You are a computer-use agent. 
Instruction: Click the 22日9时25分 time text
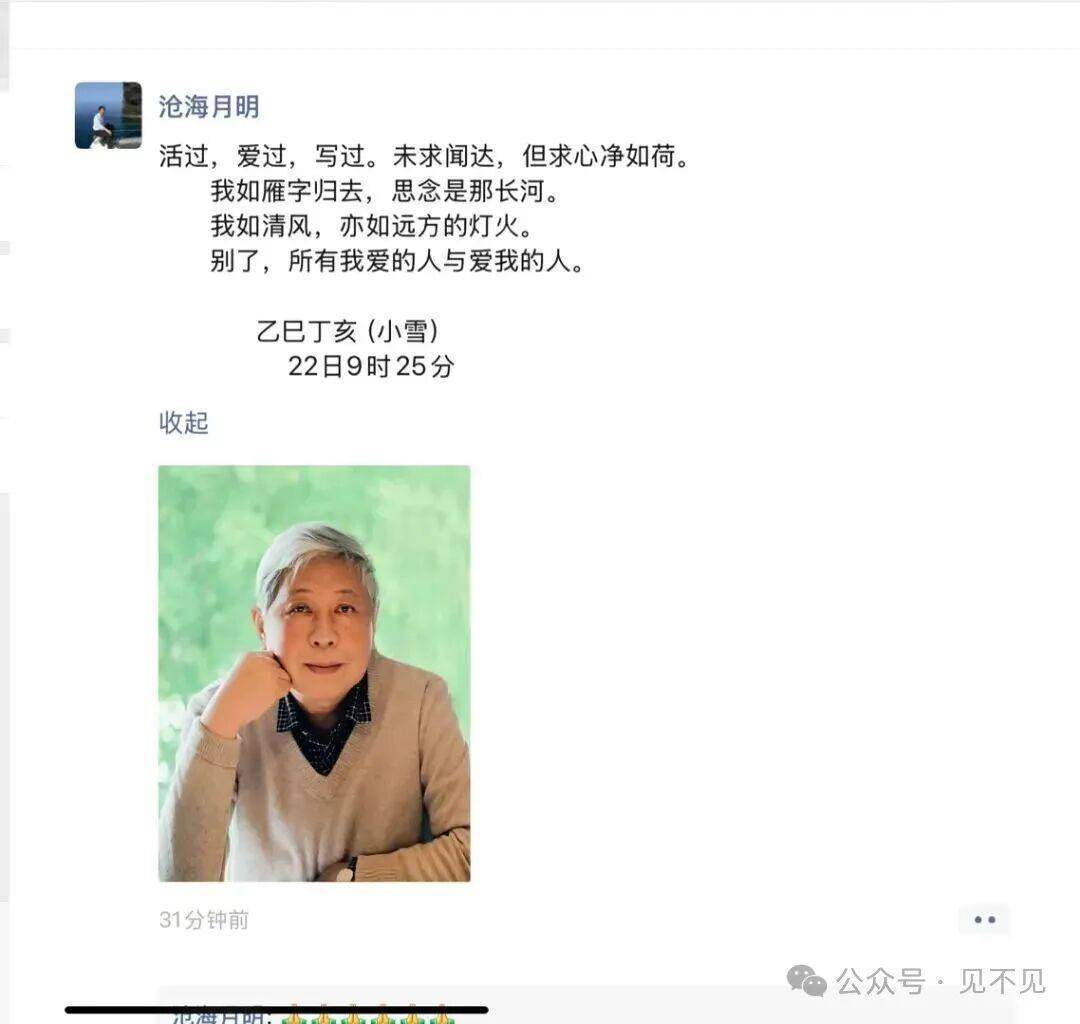[x=371, y=366]
